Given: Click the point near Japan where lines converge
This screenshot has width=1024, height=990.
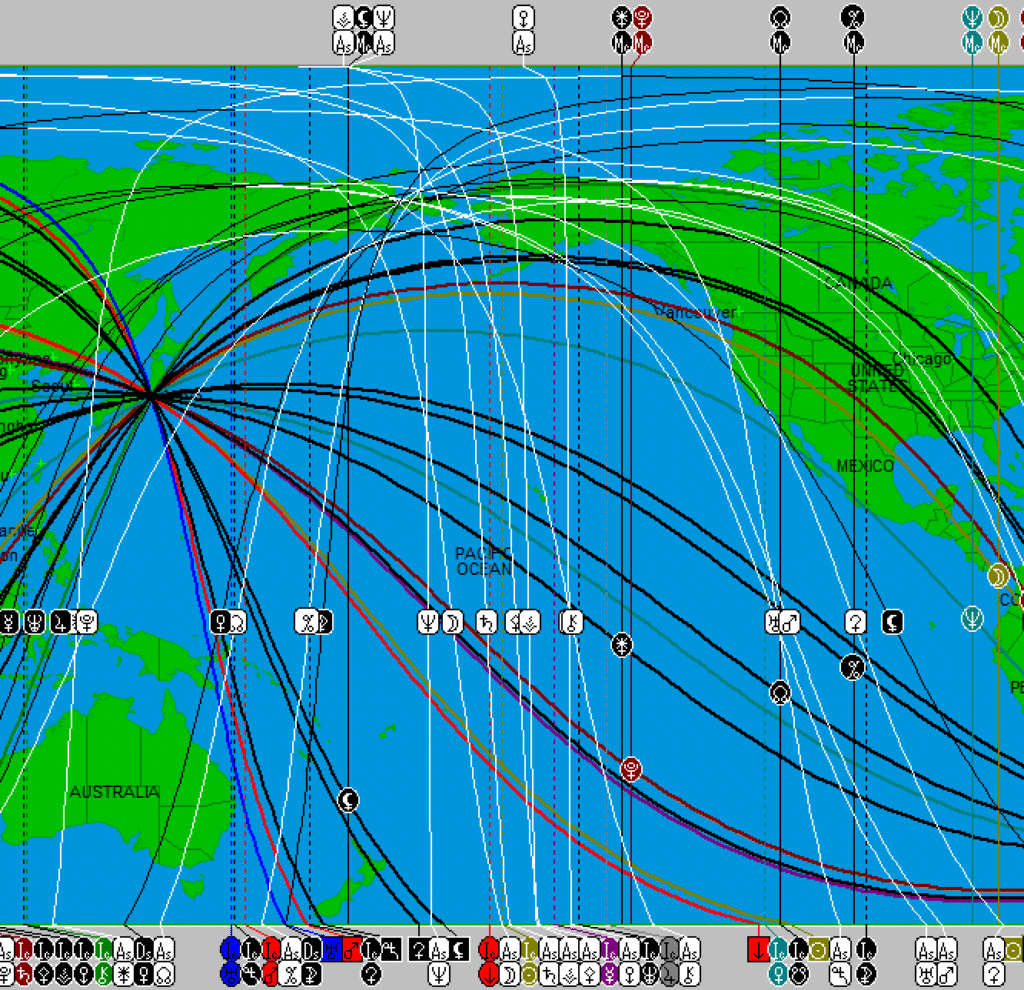Looking at the screenshot, I should tap(152, 395).
